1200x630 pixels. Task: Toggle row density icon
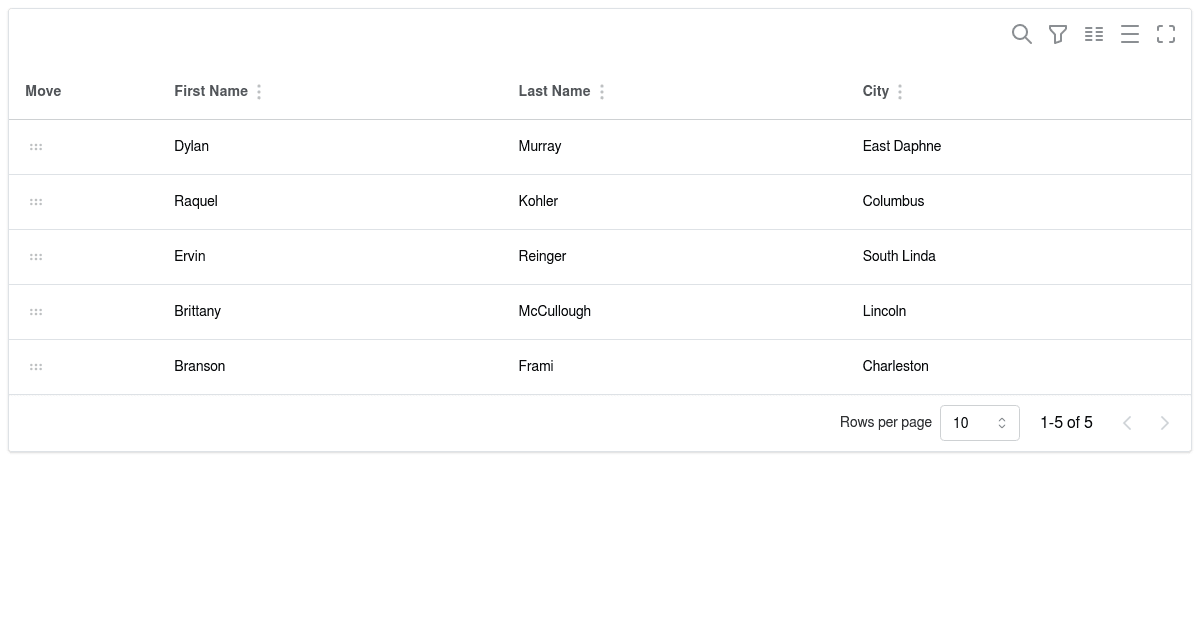(1130, 34)
